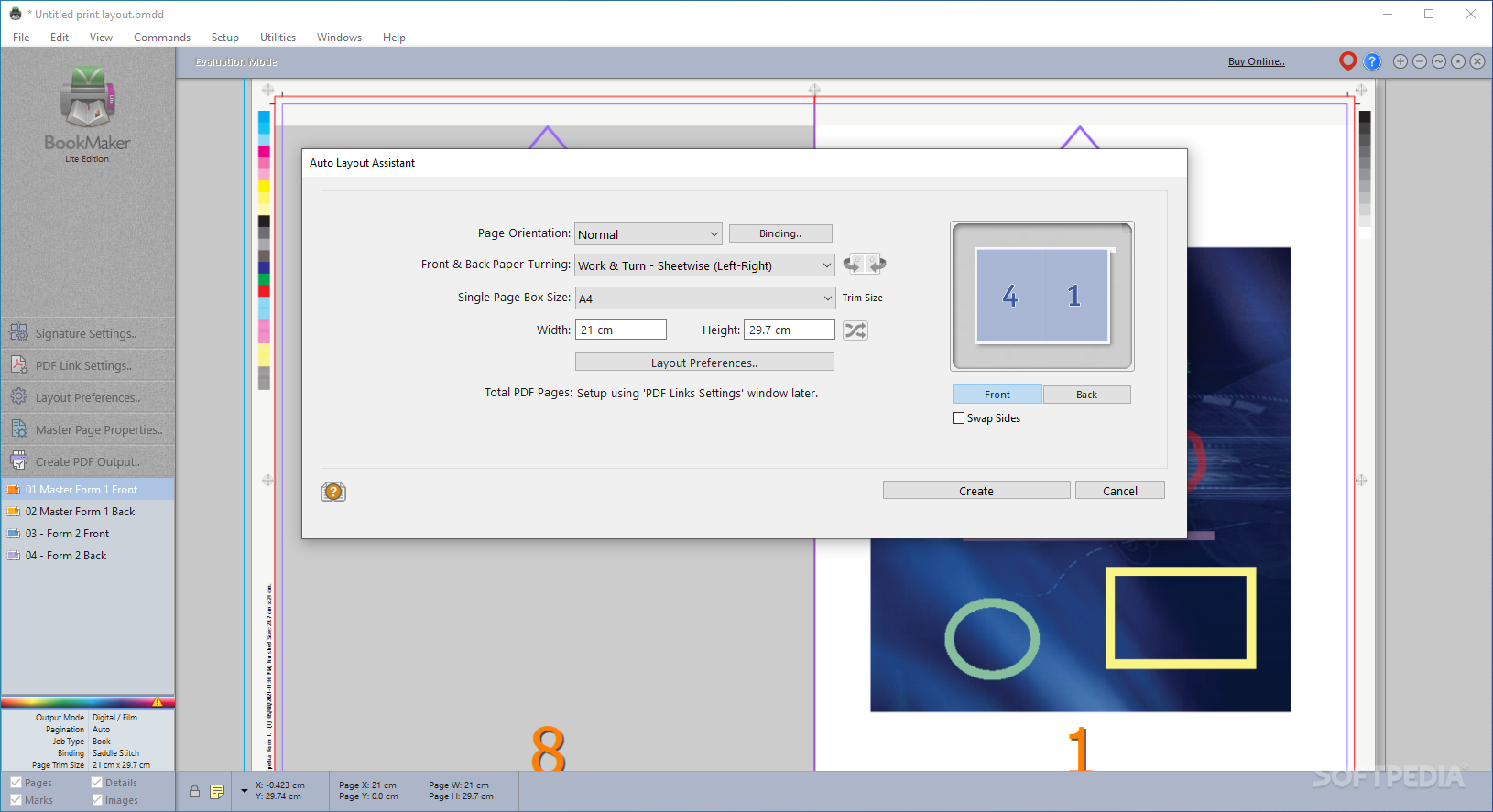Click the Trim Size label

(863, 298)
